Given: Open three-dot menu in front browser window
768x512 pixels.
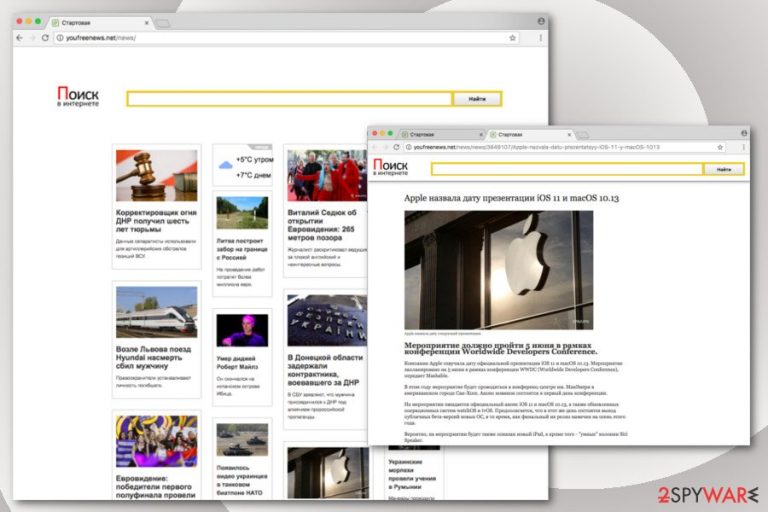Looking at the screenshot, I should [744, 147].
